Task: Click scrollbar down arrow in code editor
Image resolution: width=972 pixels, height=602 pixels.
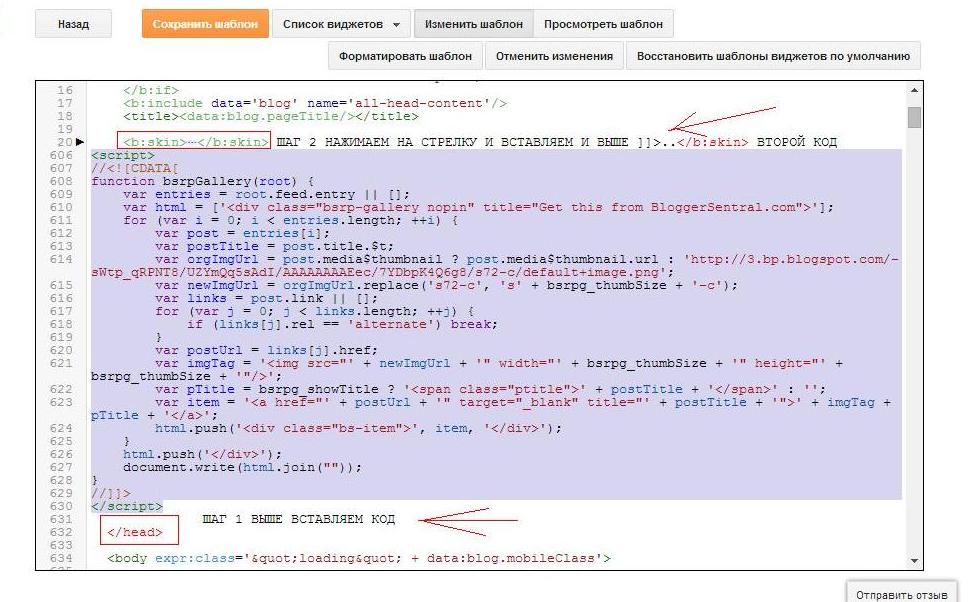Action: tap(914, 560)
